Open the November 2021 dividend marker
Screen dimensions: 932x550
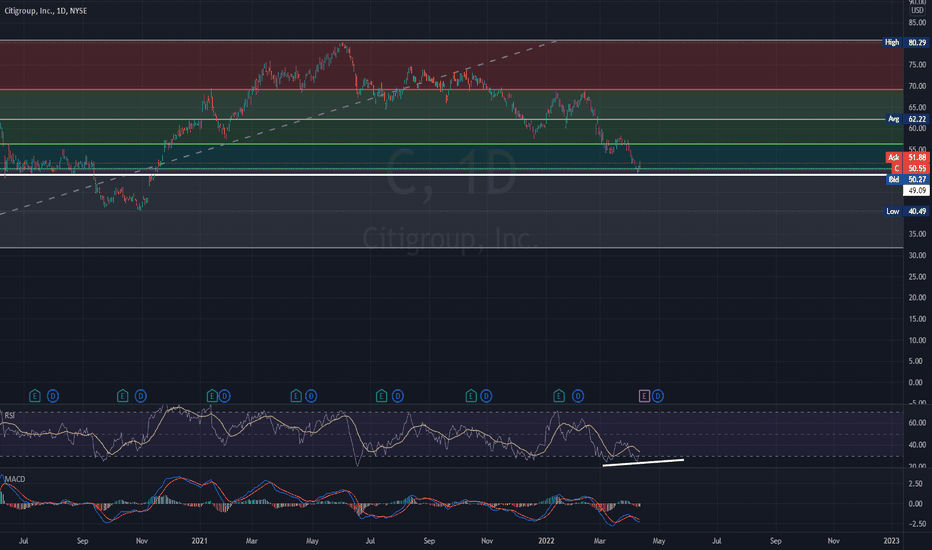(486, 396)
